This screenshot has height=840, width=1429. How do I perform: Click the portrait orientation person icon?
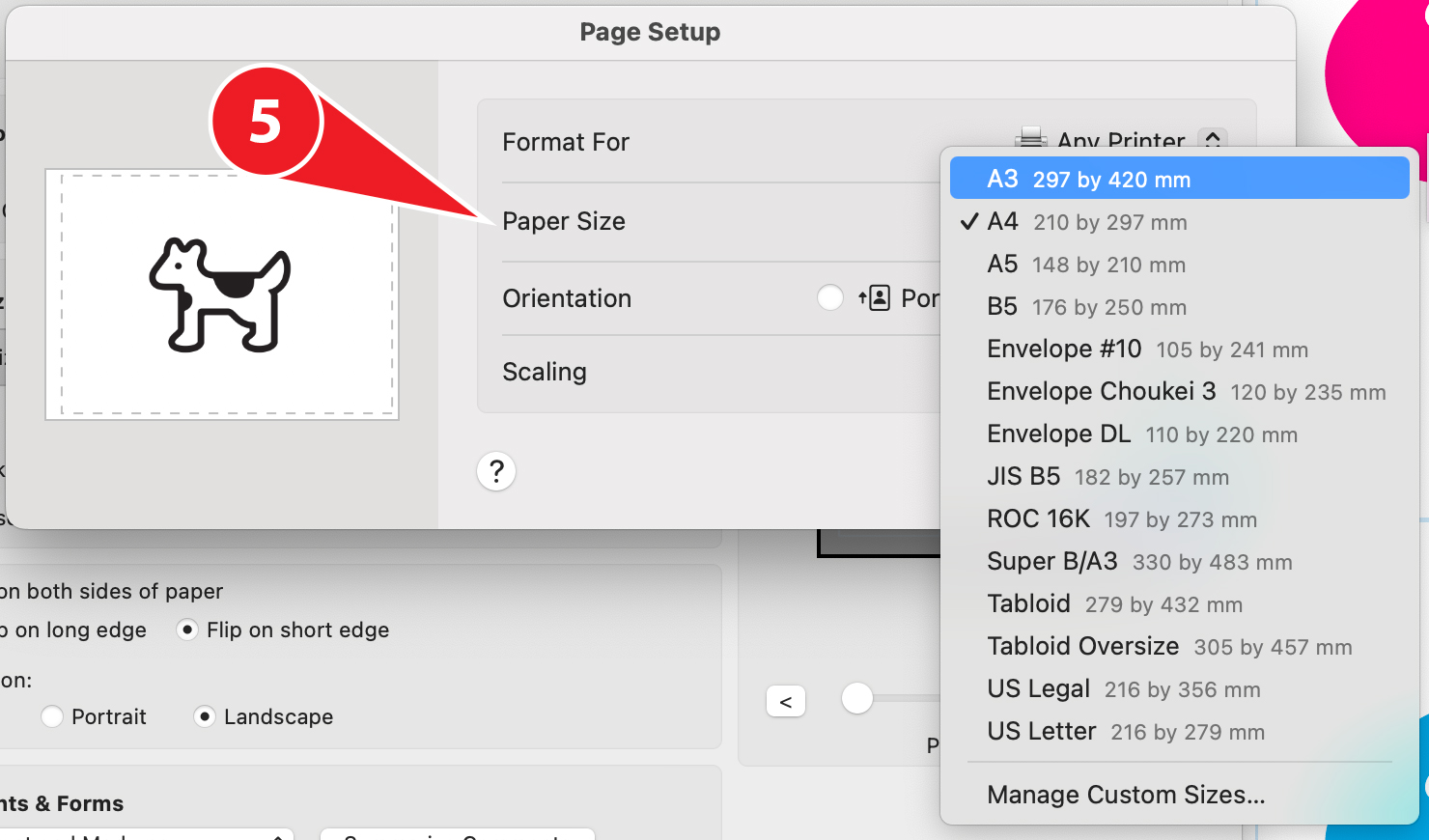pos(875,297)
